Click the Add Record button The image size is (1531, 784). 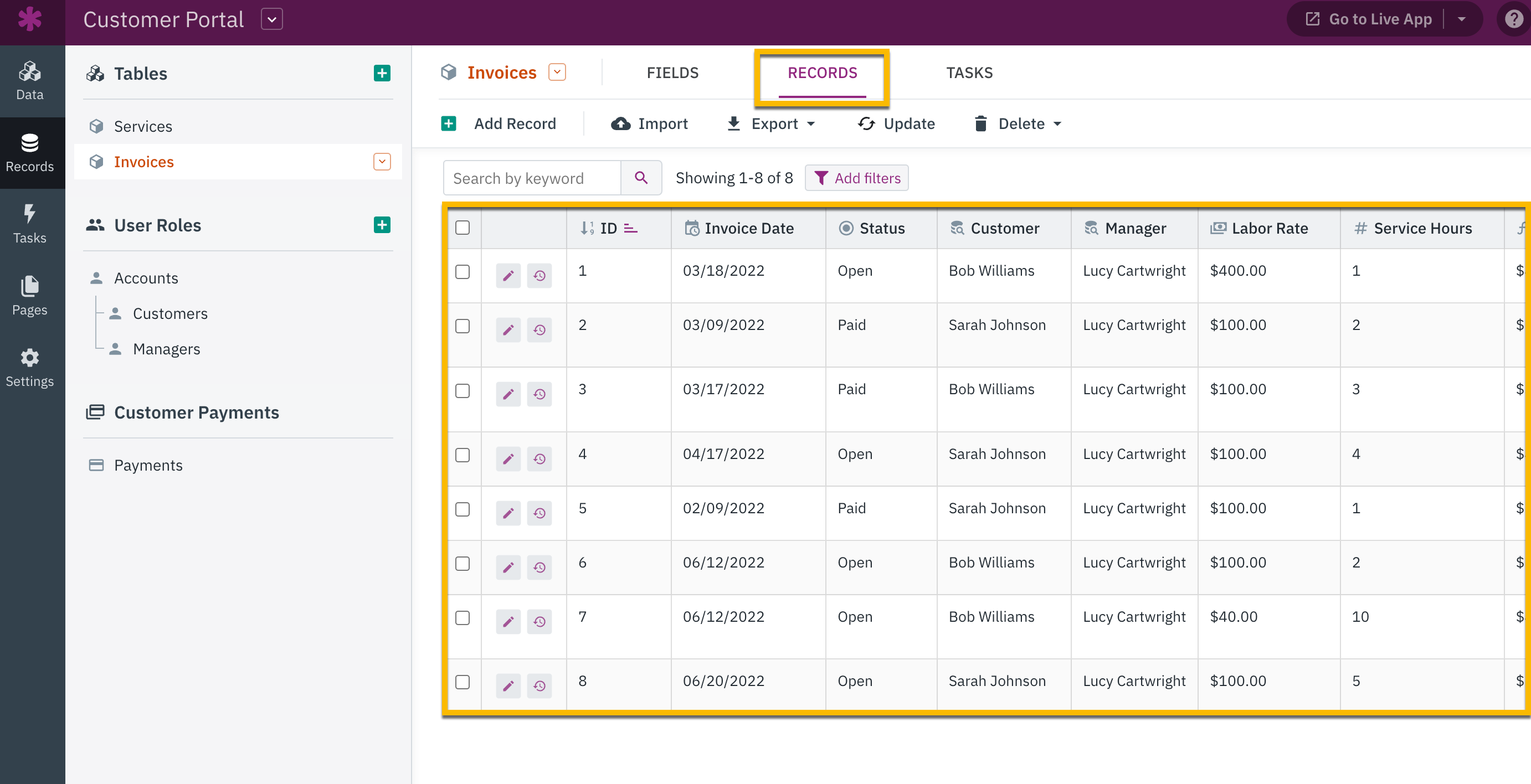499,123
